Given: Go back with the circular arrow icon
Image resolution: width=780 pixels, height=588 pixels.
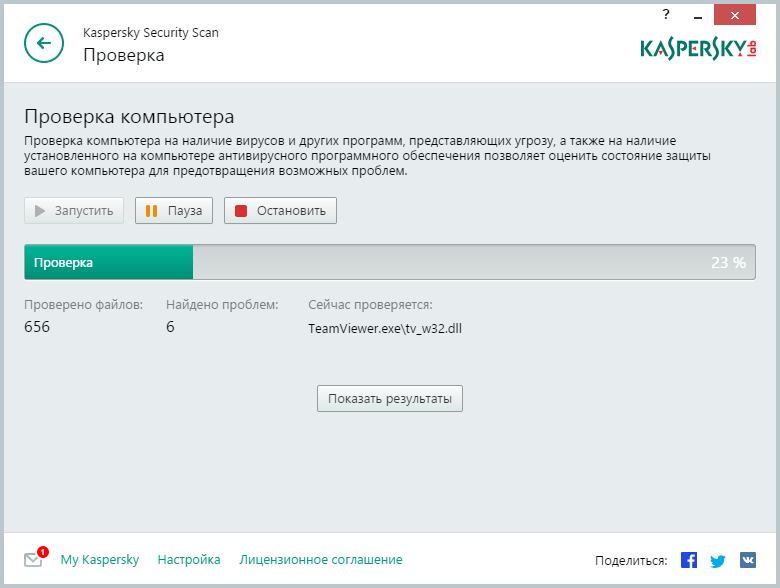Looking at the screenshot, I should 44,43.
